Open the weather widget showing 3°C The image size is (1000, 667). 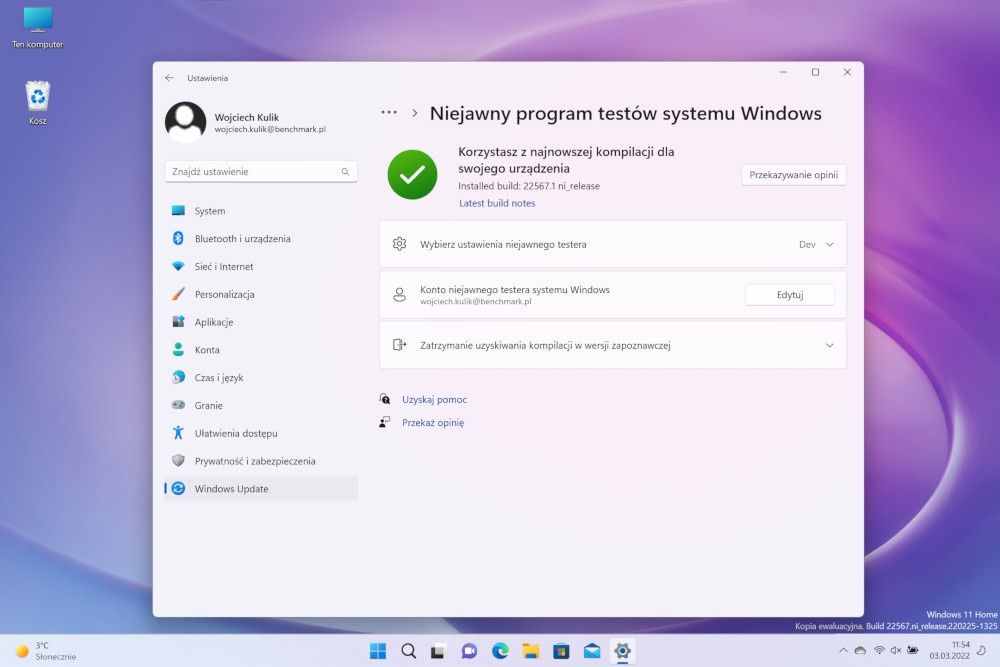tap(46, 651)
